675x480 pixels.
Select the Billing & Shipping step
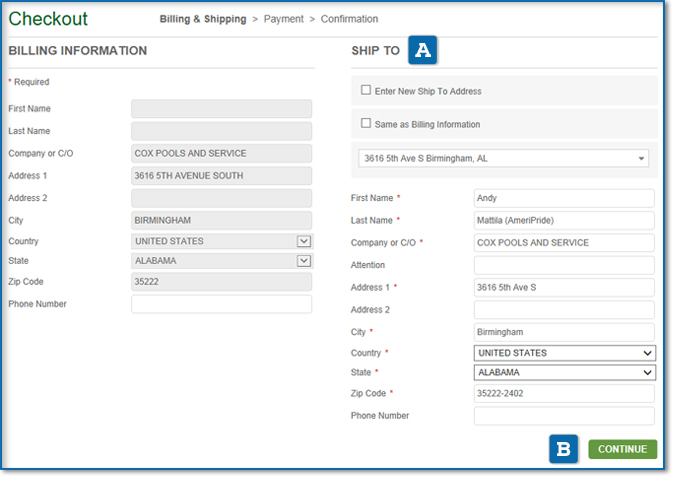[x=203, y=19]
